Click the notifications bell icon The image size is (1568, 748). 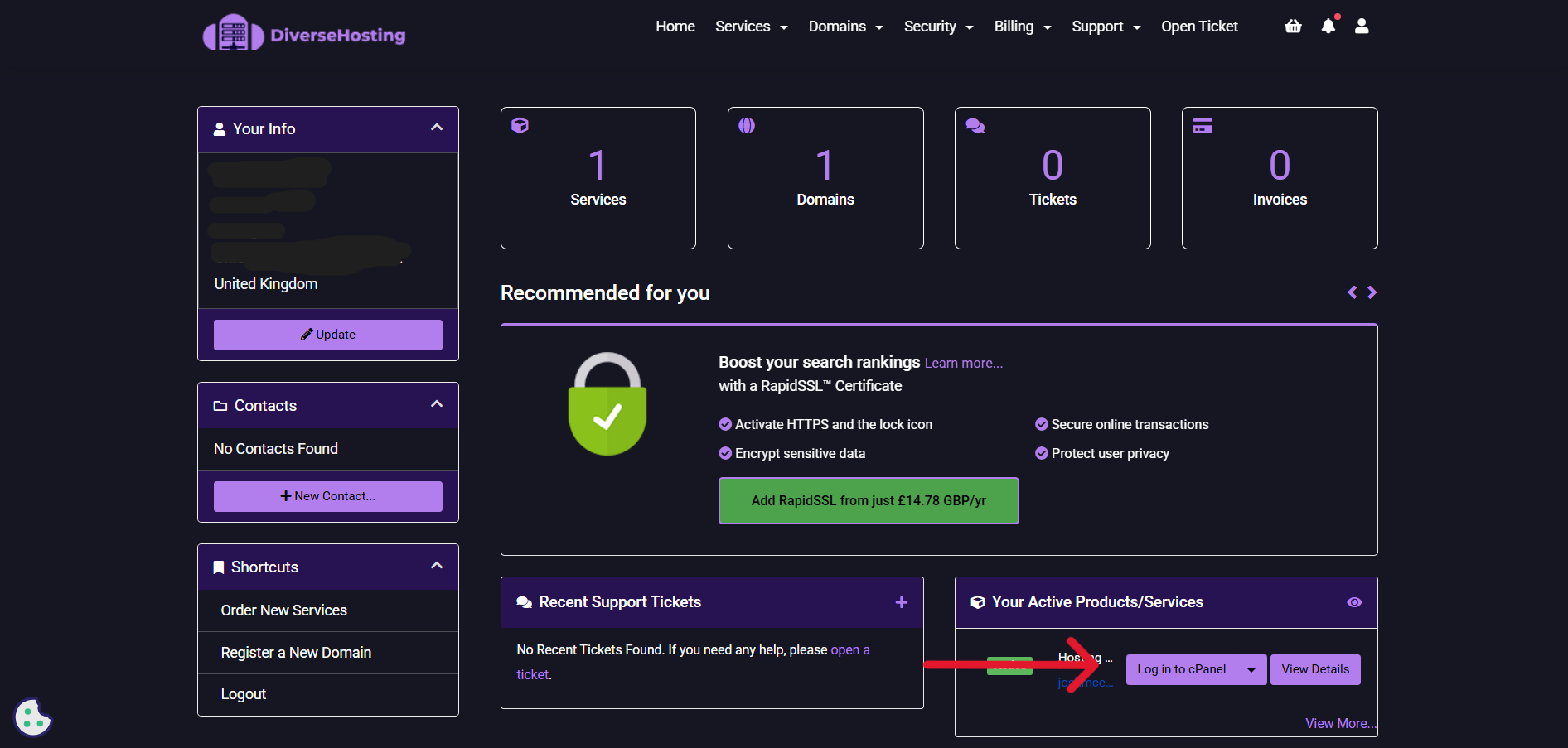(1328, 27)
